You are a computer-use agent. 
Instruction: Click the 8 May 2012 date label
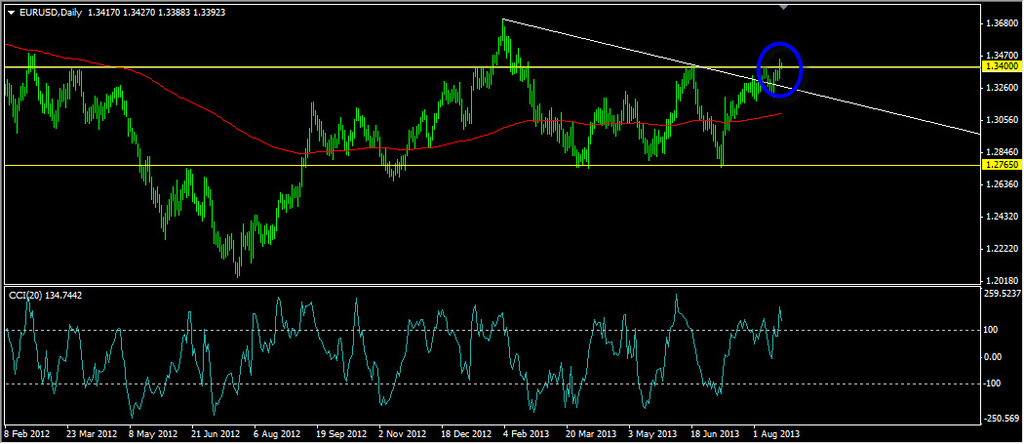[153, 434]
